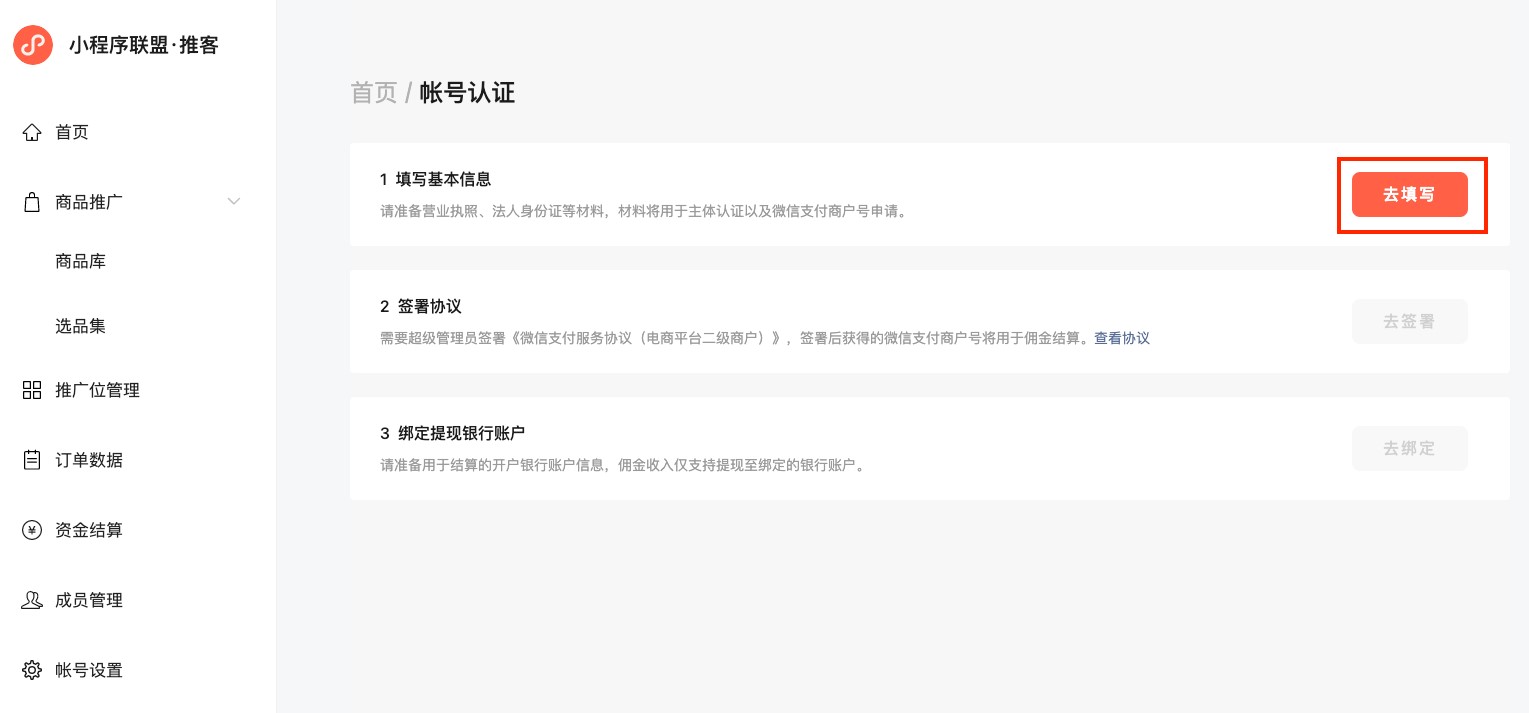Screen dimensions: 1529x713
Task: Select 商品库 in the sidebar
Action: (81, 261)
